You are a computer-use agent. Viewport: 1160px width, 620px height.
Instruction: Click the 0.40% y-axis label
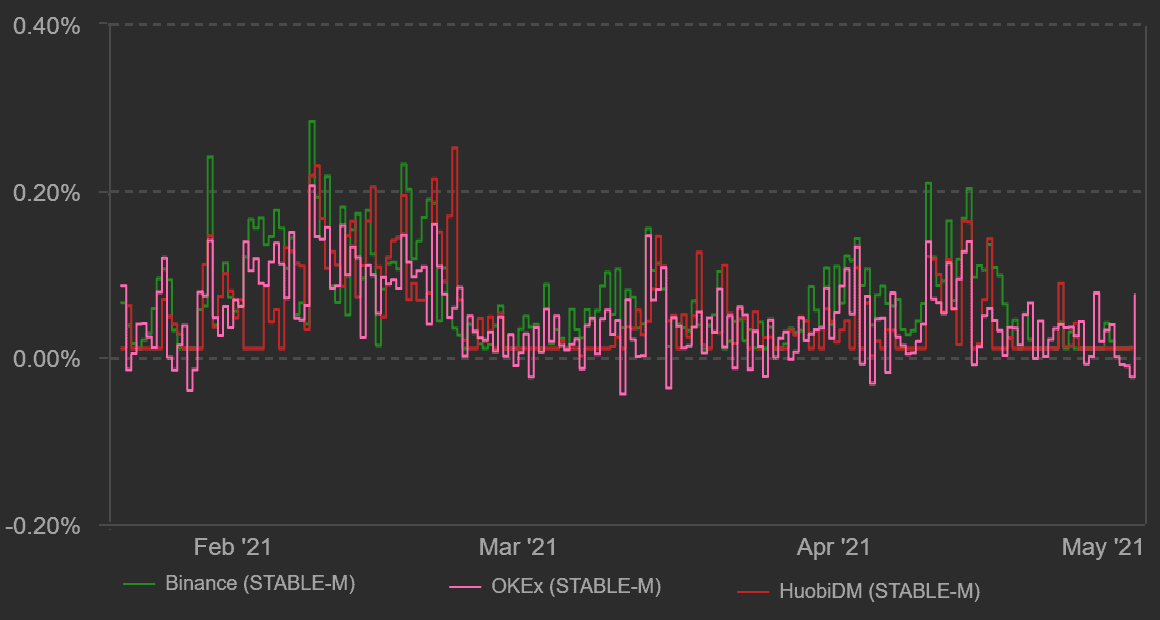pos(46,25)
